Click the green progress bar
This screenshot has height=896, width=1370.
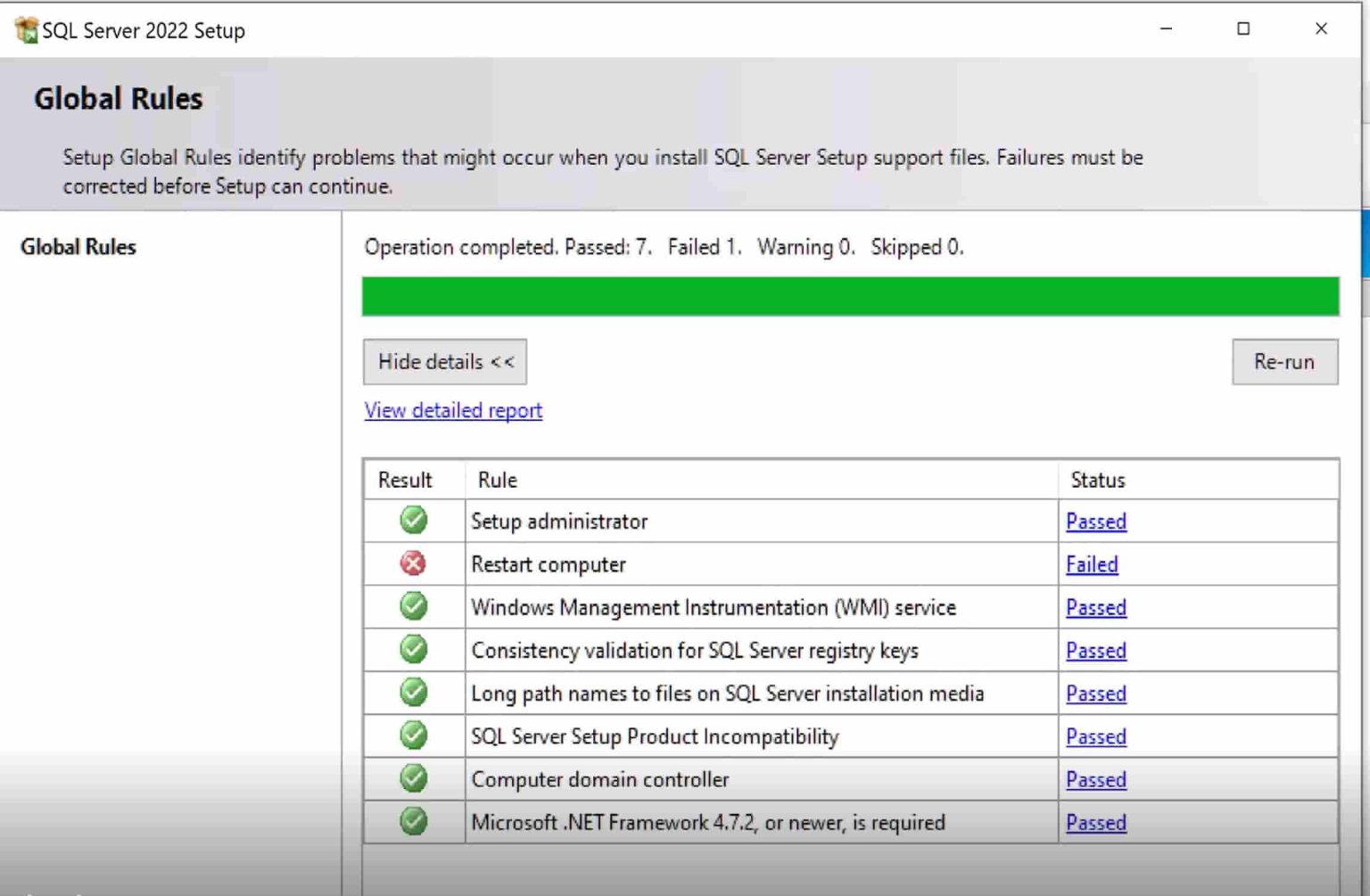849,297
